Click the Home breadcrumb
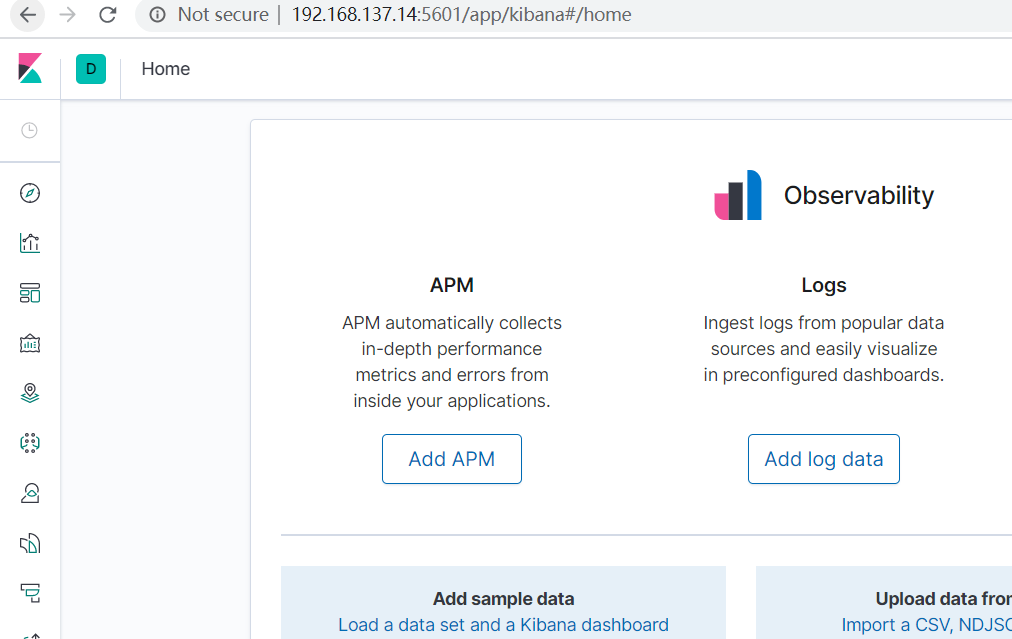The height and width of the screenshot is (639, 1012). coord(166,69)
